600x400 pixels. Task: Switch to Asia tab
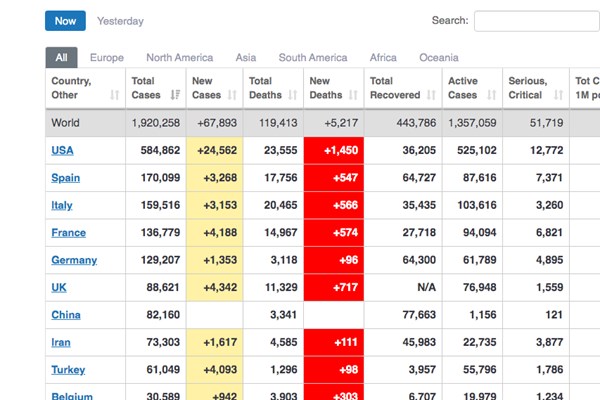click(x=246, y=58)
